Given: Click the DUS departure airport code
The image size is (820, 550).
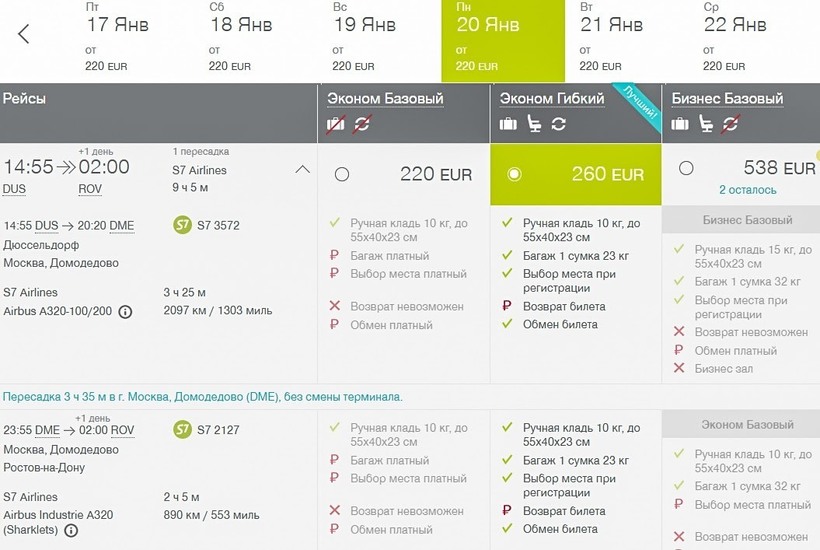Looking at the screenshot, I should 15,189.
